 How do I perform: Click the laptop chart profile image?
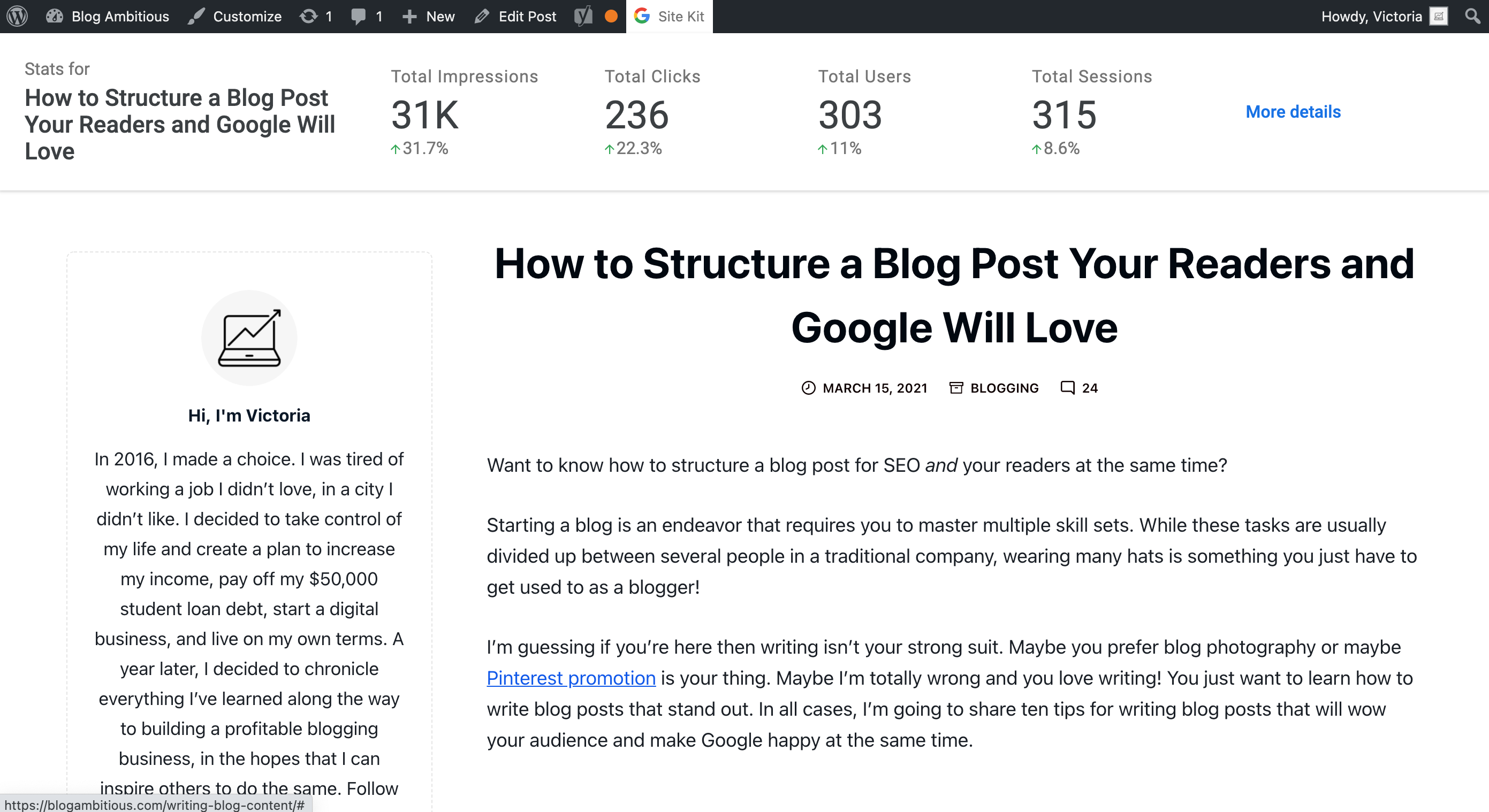click(x=249, y=338)
